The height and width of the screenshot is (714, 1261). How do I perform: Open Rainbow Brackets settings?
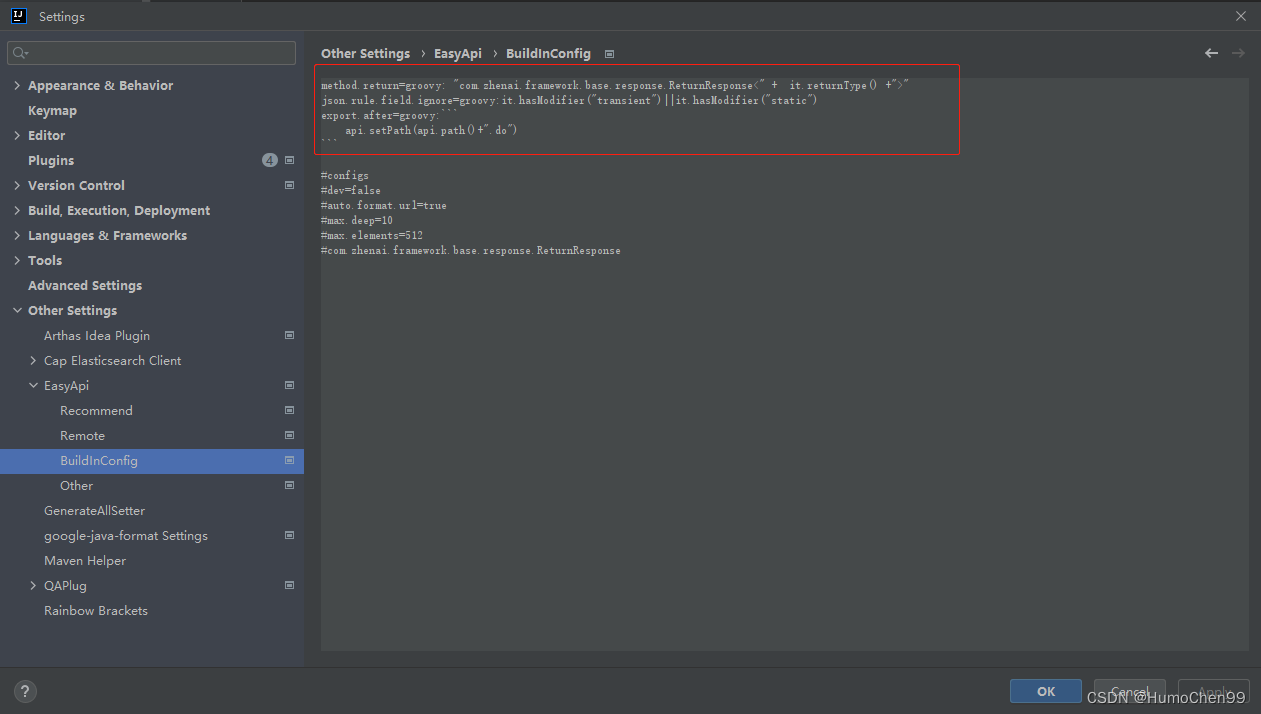(96, 610)
